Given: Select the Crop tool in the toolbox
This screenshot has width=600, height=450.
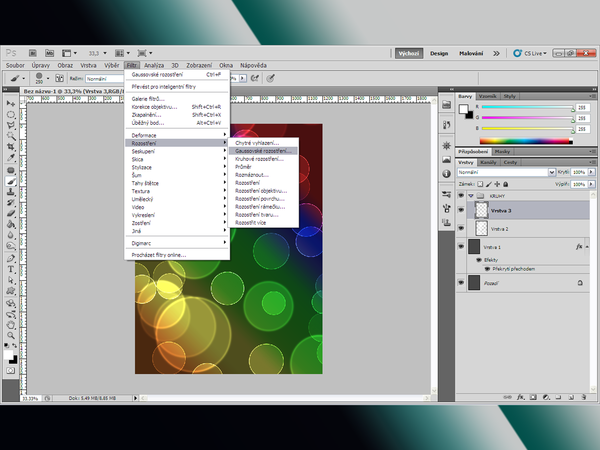Looking at the screenshot, I should [11, 147].
